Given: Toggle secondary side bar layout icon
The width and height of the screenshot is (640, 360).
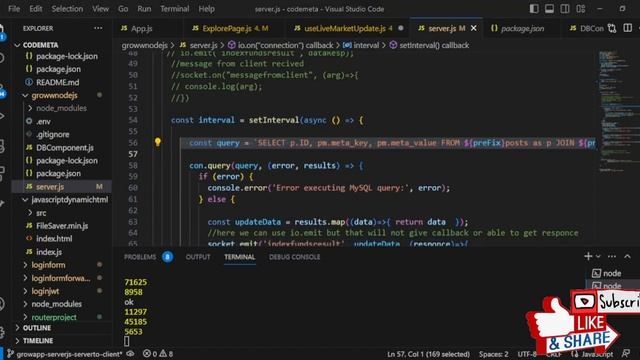Looking at the screenshot, I should [x=565, y=9].
